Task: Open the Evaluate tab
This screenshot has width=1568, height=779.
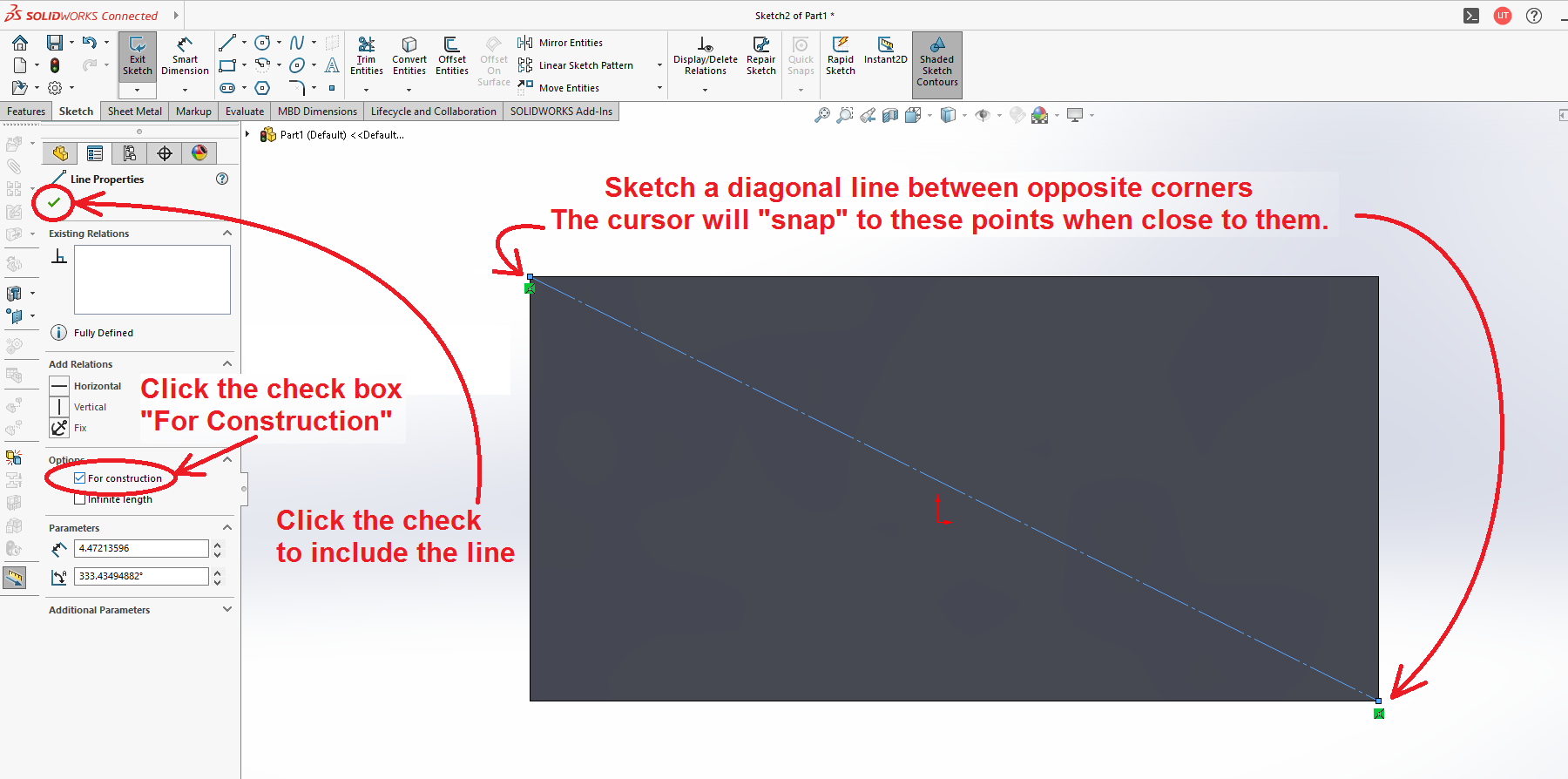Action: (244, 112)
